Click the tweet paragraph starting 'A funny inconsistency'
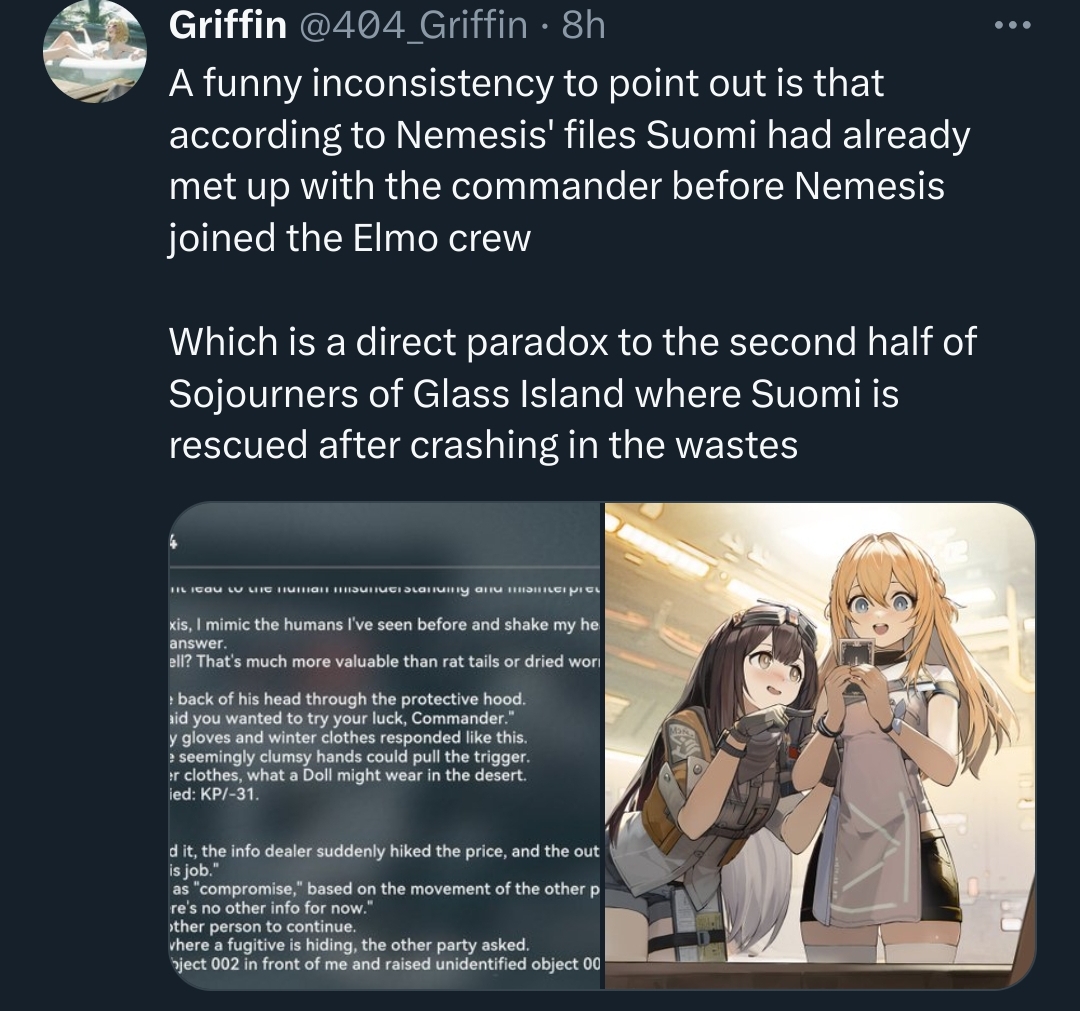 coord(569,160)
